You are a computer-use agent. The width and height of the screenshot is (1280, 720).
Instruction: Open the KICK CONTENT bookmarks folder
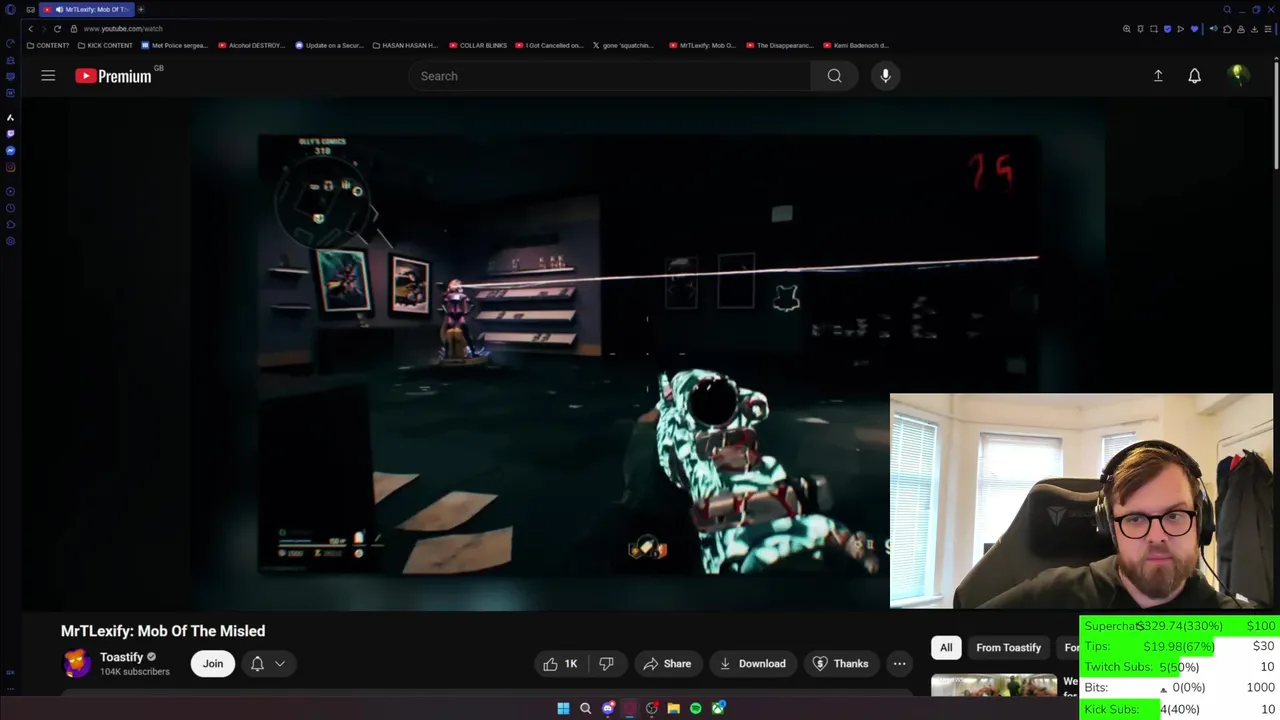(x=105, y=45)
